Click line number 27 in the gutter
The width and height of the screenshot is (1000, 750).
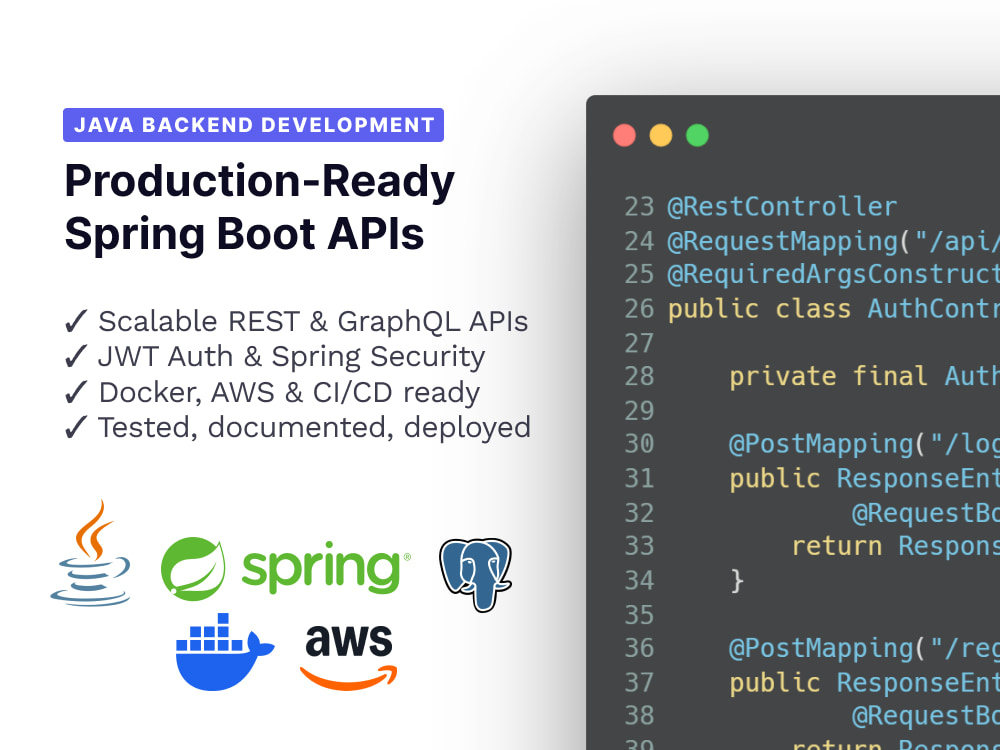coord(639,343)
